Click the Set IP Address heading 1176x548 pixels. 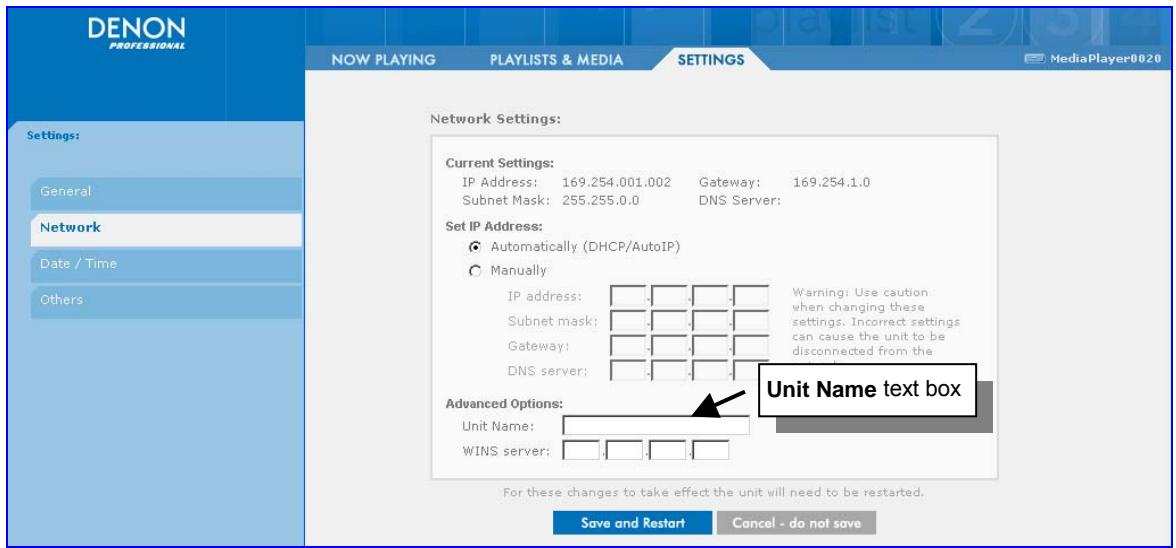(494, 226)
